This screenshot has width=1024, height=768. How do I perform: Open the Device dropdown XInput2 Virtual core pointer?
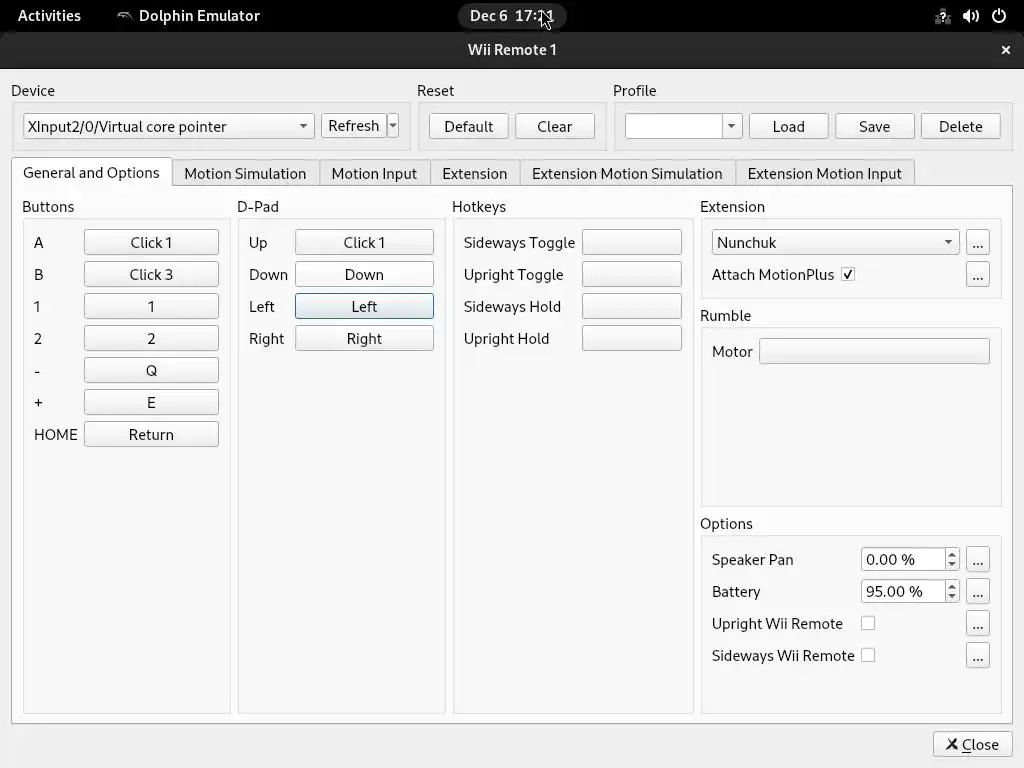coord(168,126)
